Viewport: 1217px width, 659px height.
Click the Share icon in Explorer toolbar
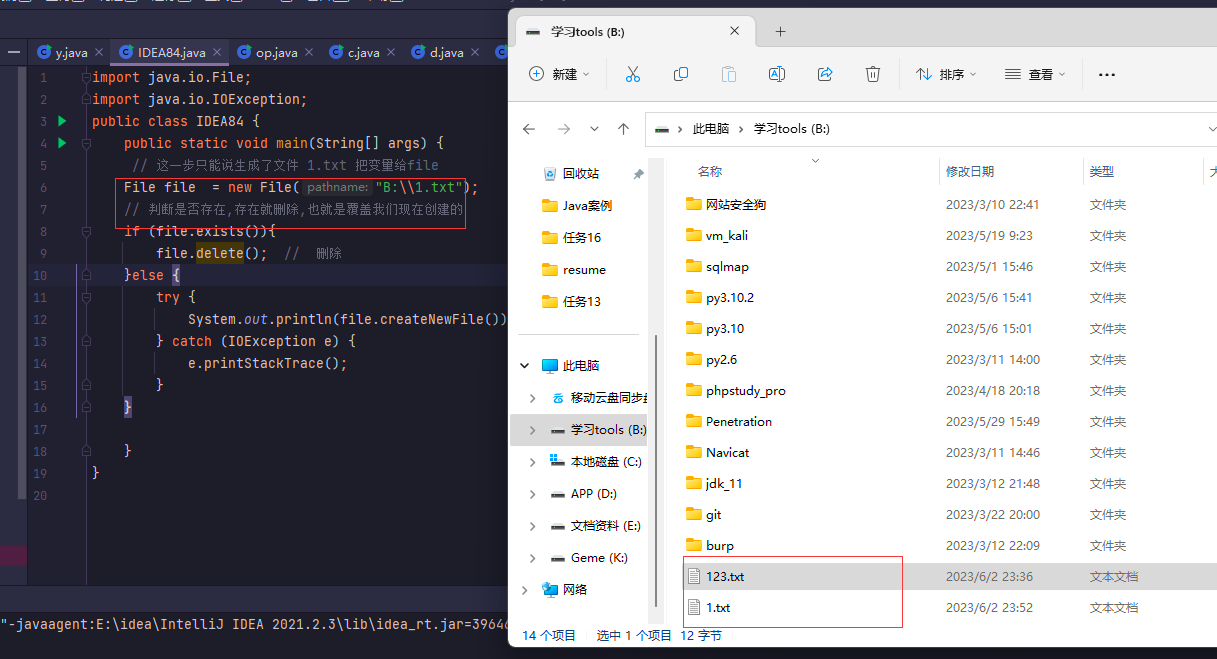(x=825, y=74)
